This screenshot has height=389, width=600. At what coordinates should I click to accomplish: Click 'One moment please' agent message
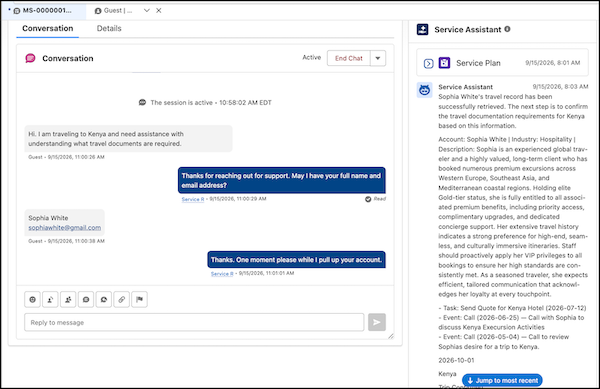click(297, 260)
